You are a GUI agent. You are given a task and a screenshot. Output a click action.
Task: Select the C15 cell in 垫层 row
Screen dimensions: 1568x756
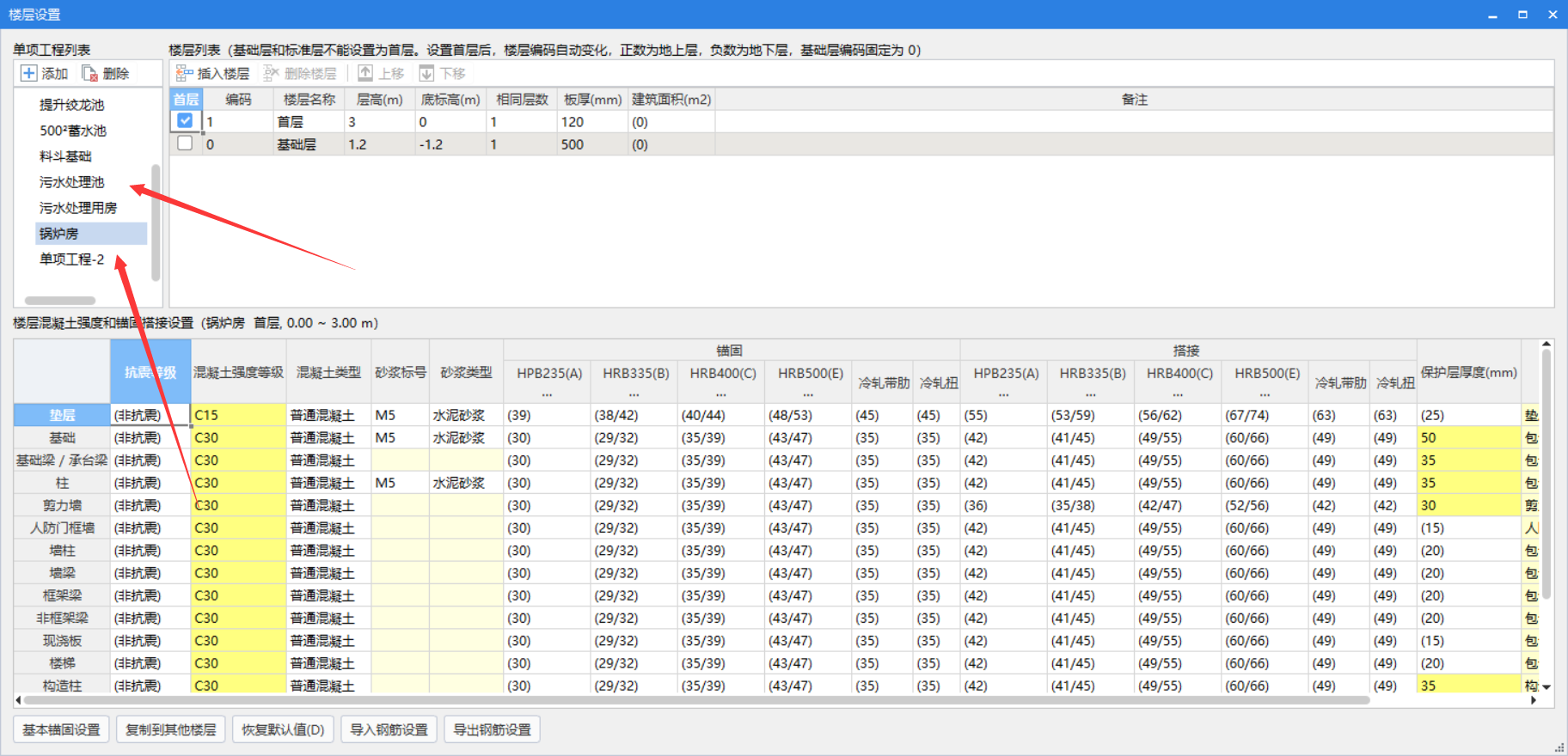tap(238, 415)
